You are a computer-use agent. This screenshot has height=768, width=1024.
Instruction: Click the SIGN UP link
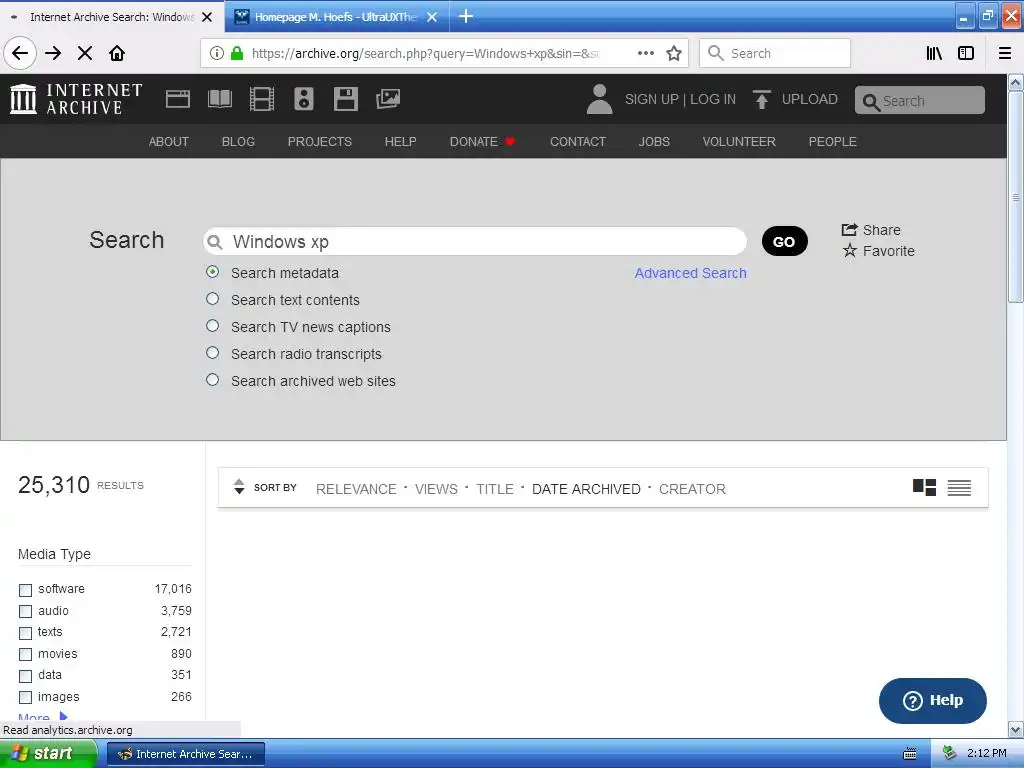point(652,99)
